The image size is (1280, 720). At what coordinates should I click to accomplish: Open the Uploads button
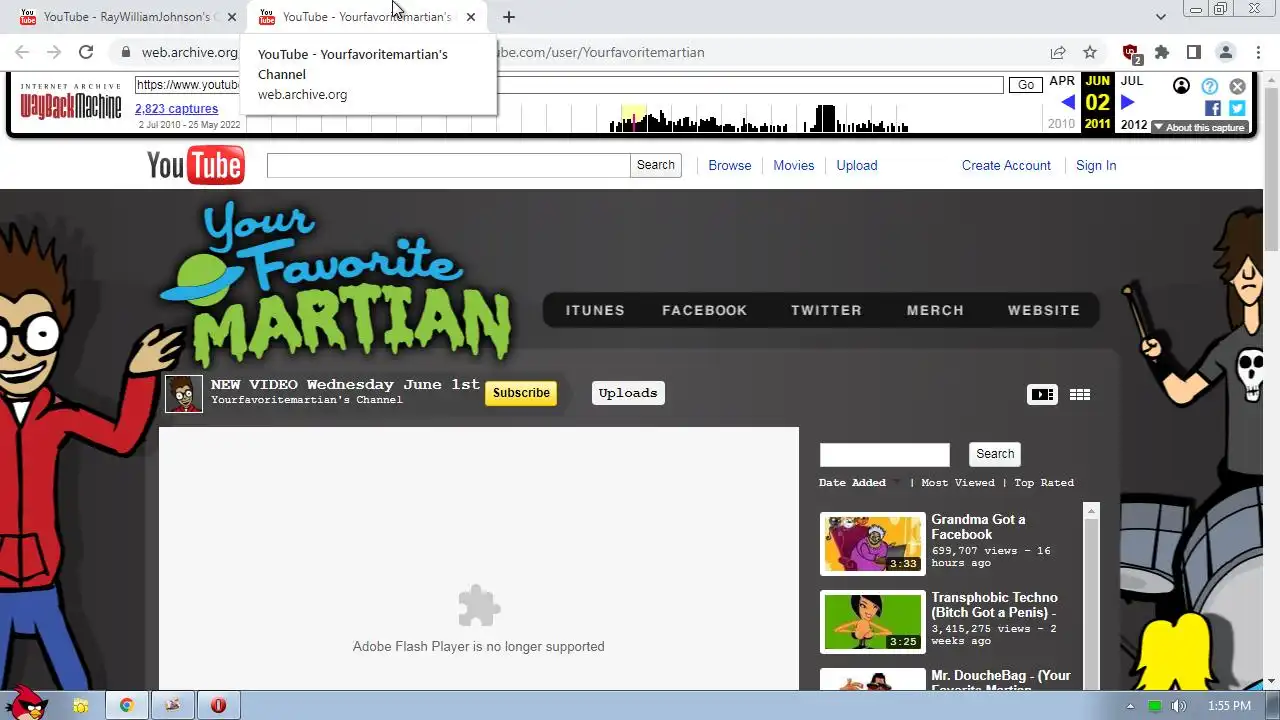[x=628, y=393]
